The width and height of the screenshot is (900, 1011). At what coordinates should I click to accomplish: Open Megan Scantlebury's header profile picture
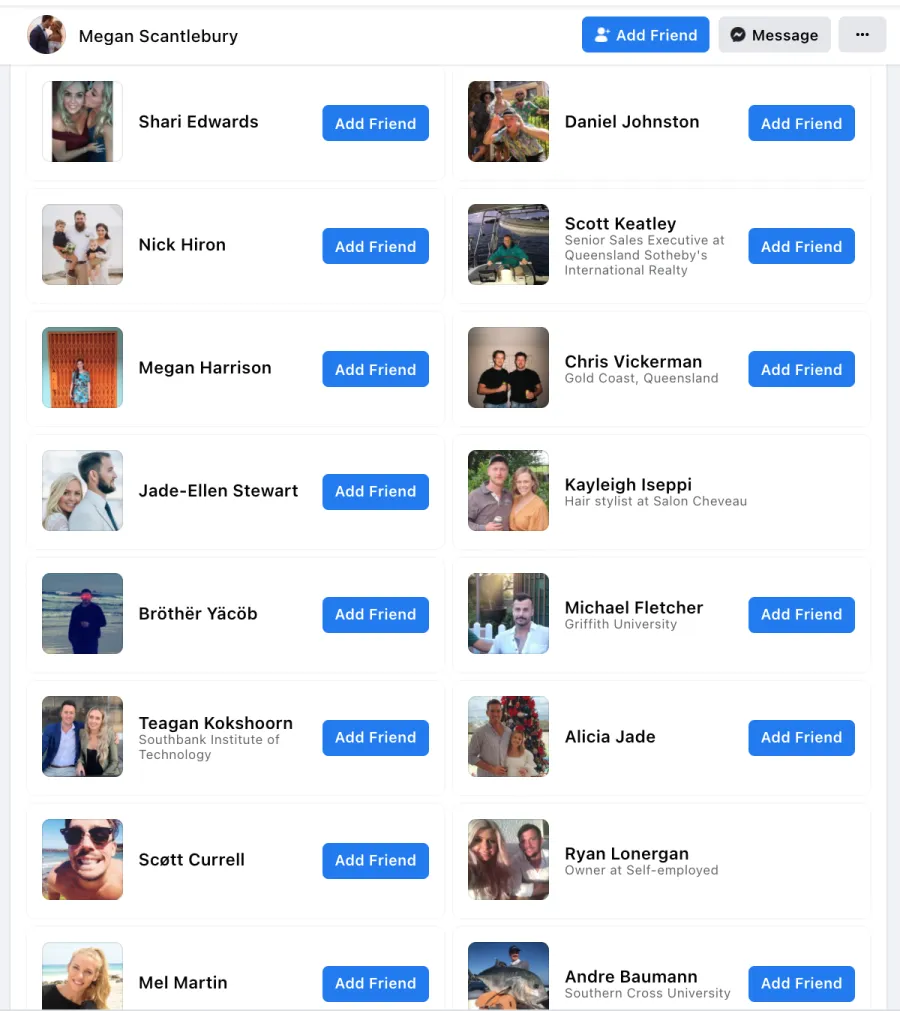[46, 35]
